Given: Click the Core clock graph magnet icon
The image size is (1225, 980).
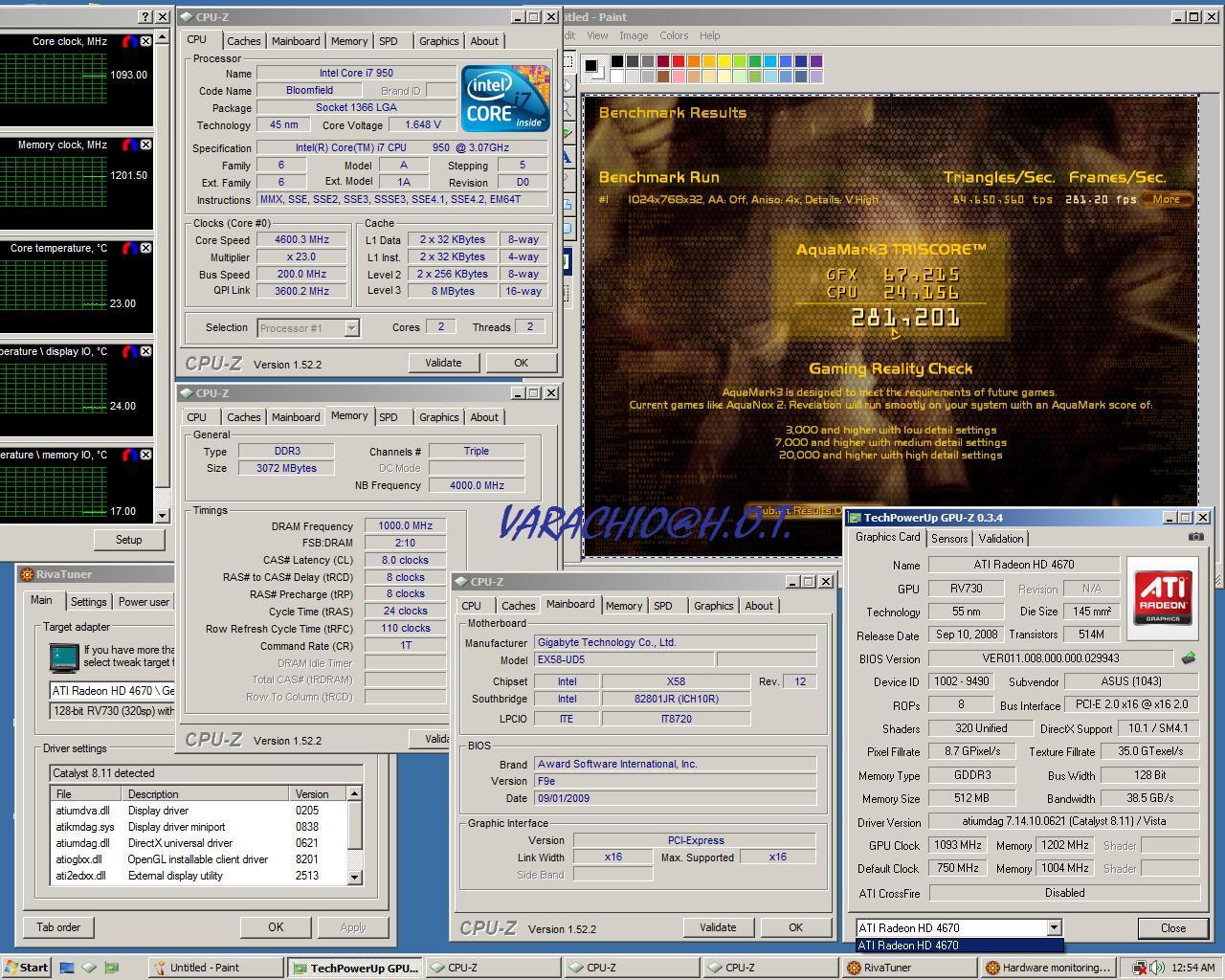Looking at the screenshot, I should 129,41.
